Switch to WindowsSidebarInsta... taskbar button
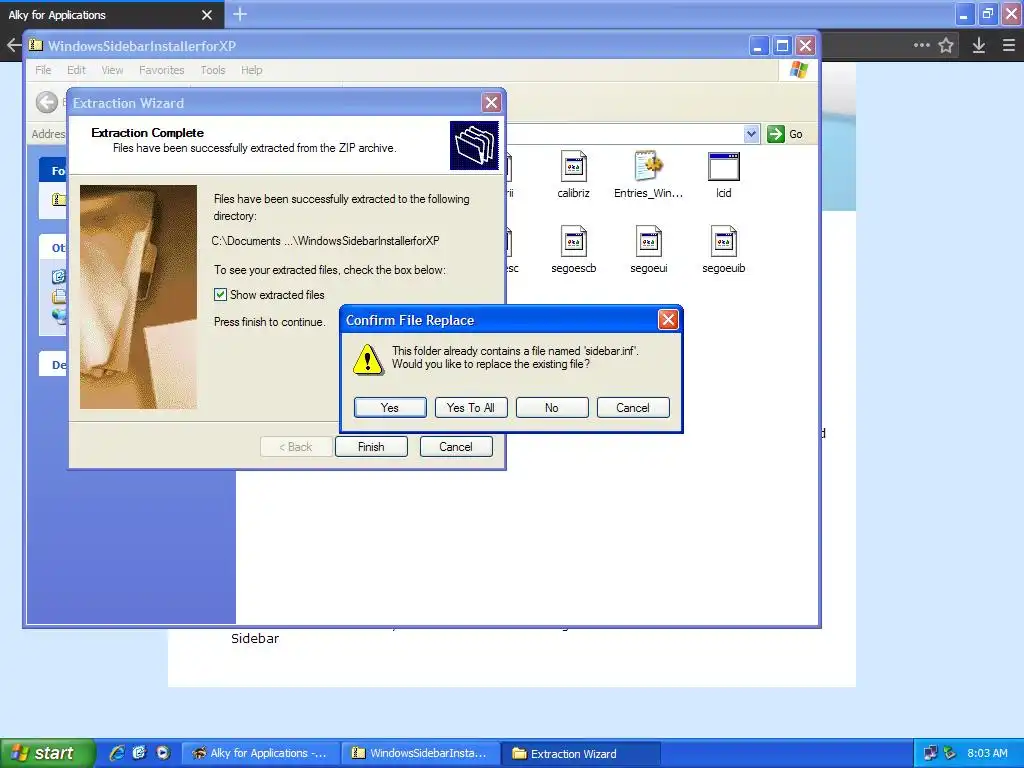 (x=420, y=753)
